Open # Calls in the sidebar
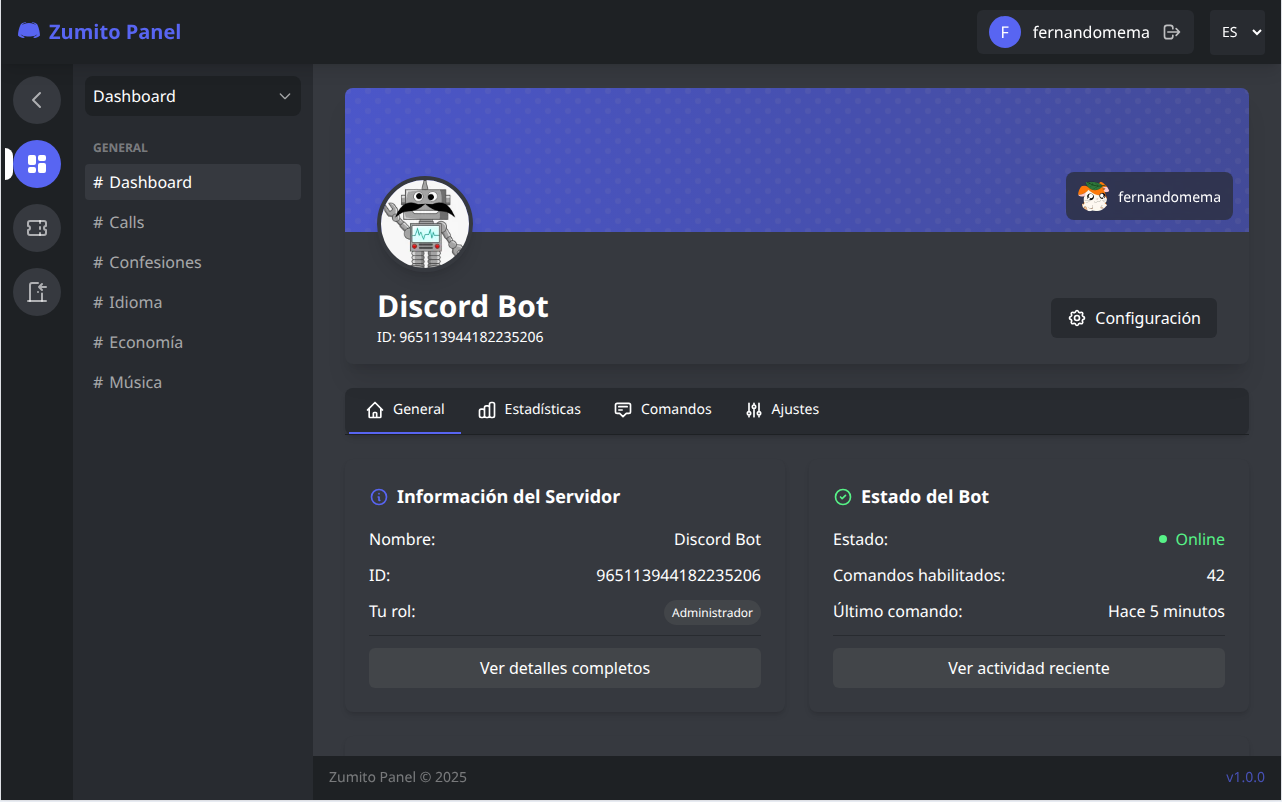Image resolution: width=1282 pixels, height=802 pixels. pyautogui.click(x=193, y=222)
